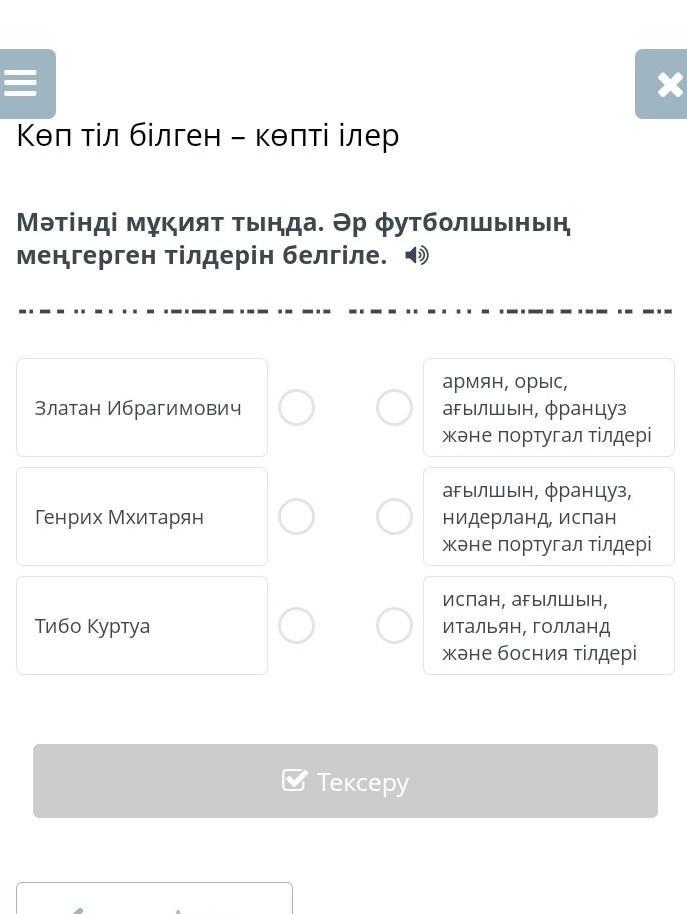Choose the армян, орыс, ағылшын answer card

pos(548,408)
